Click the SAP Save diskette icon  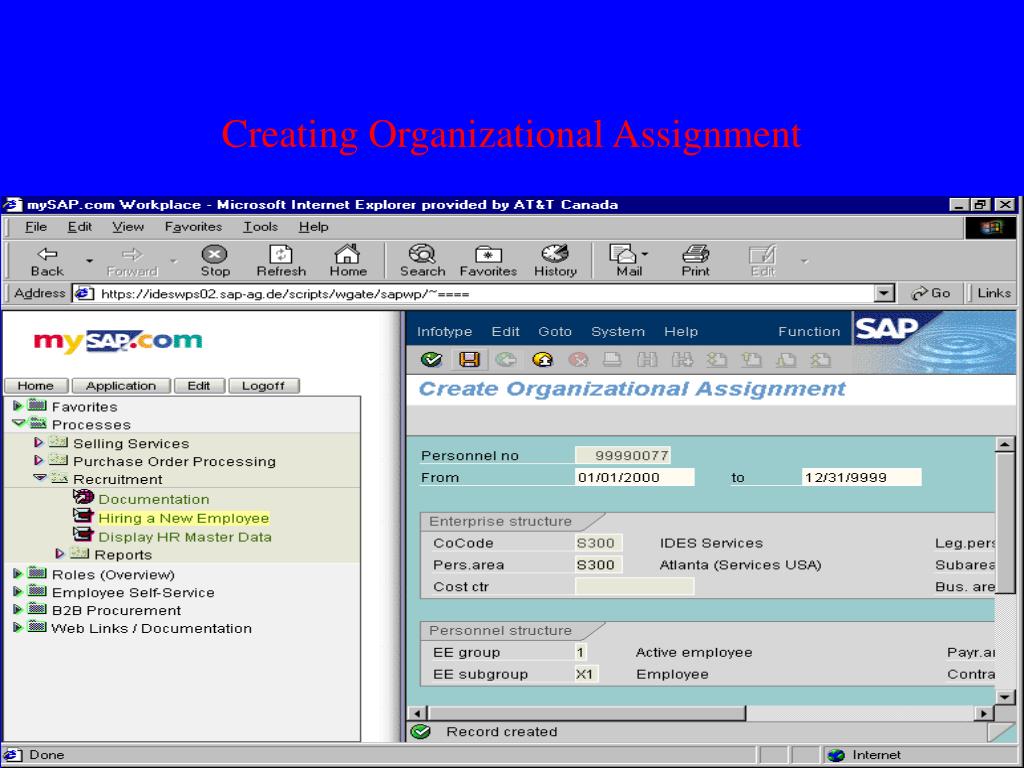pyautogui.click(x=469, y=359)
